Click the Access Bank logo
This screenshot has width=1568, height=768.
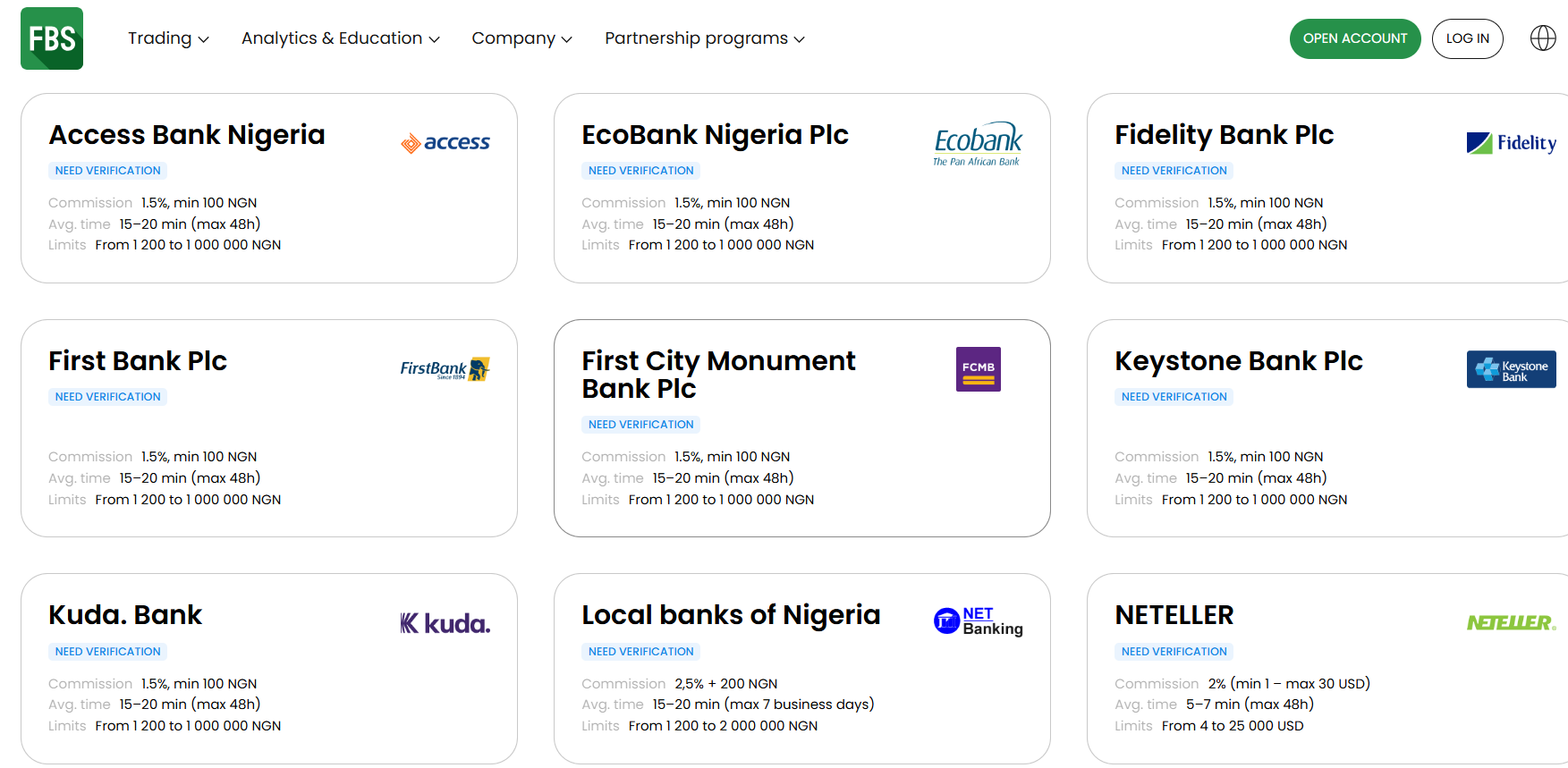(x=445, y=143)
